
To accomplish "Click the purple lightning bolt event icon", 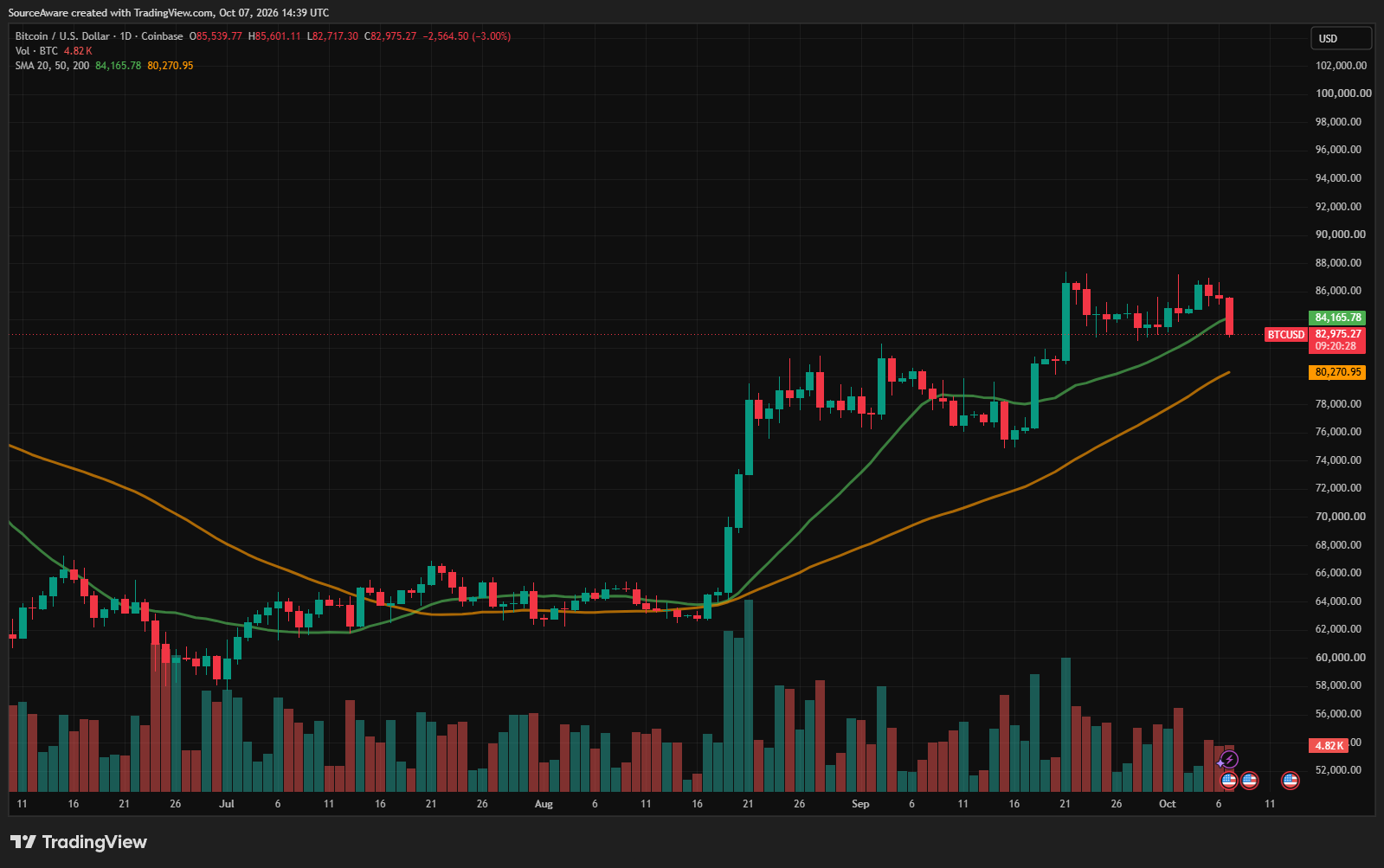I will point(1228,760).
